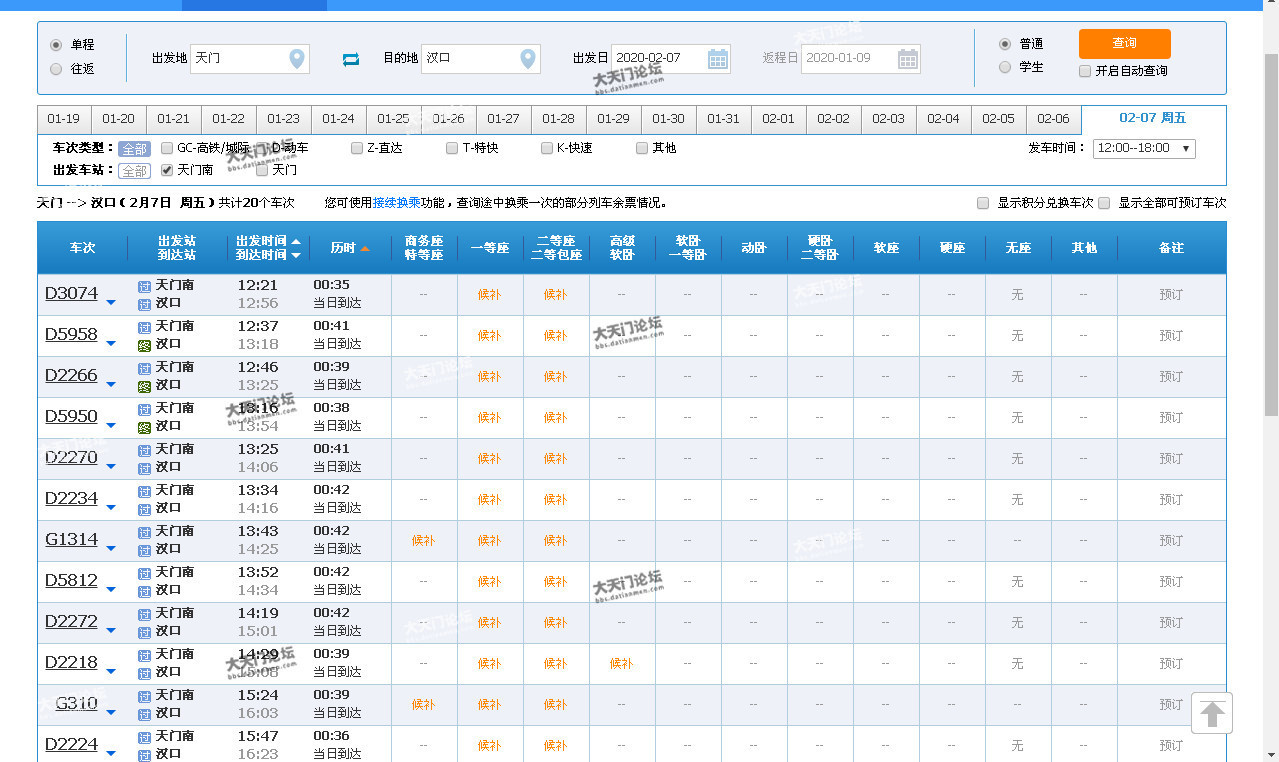Click the pass-through station icon for D3074 departure
The width and height of the screenshot is (1279, 762).
[144, 286]
